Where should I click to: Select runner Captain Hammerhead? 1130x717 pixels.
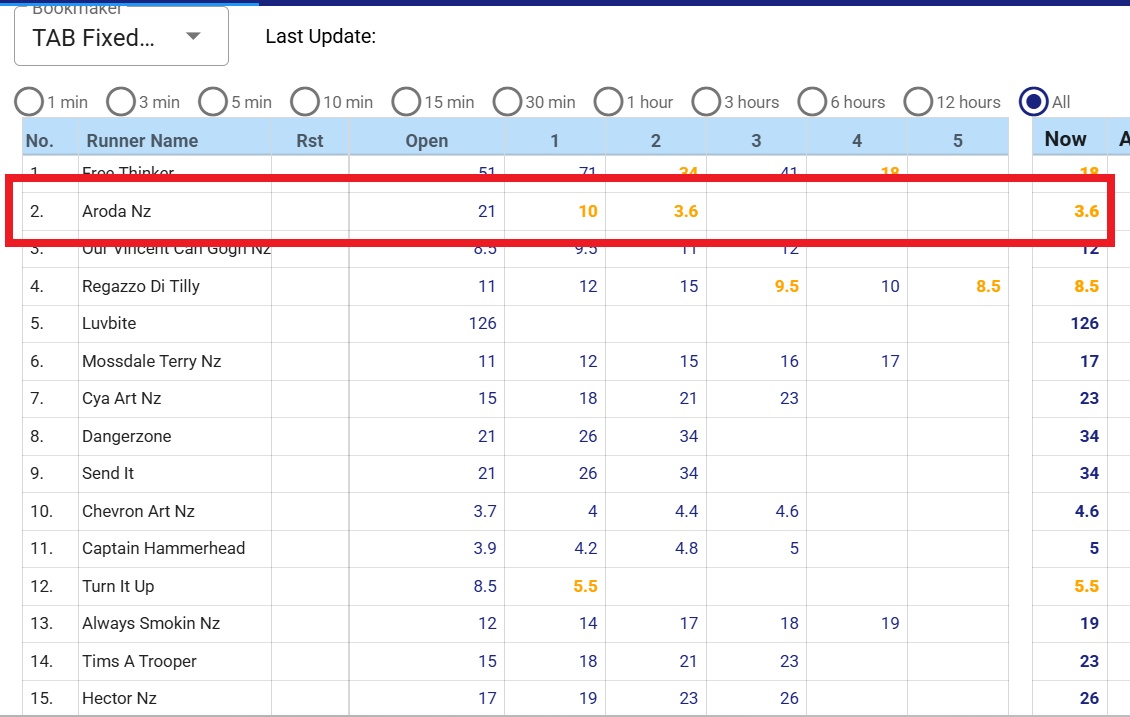tap(164, 548)
